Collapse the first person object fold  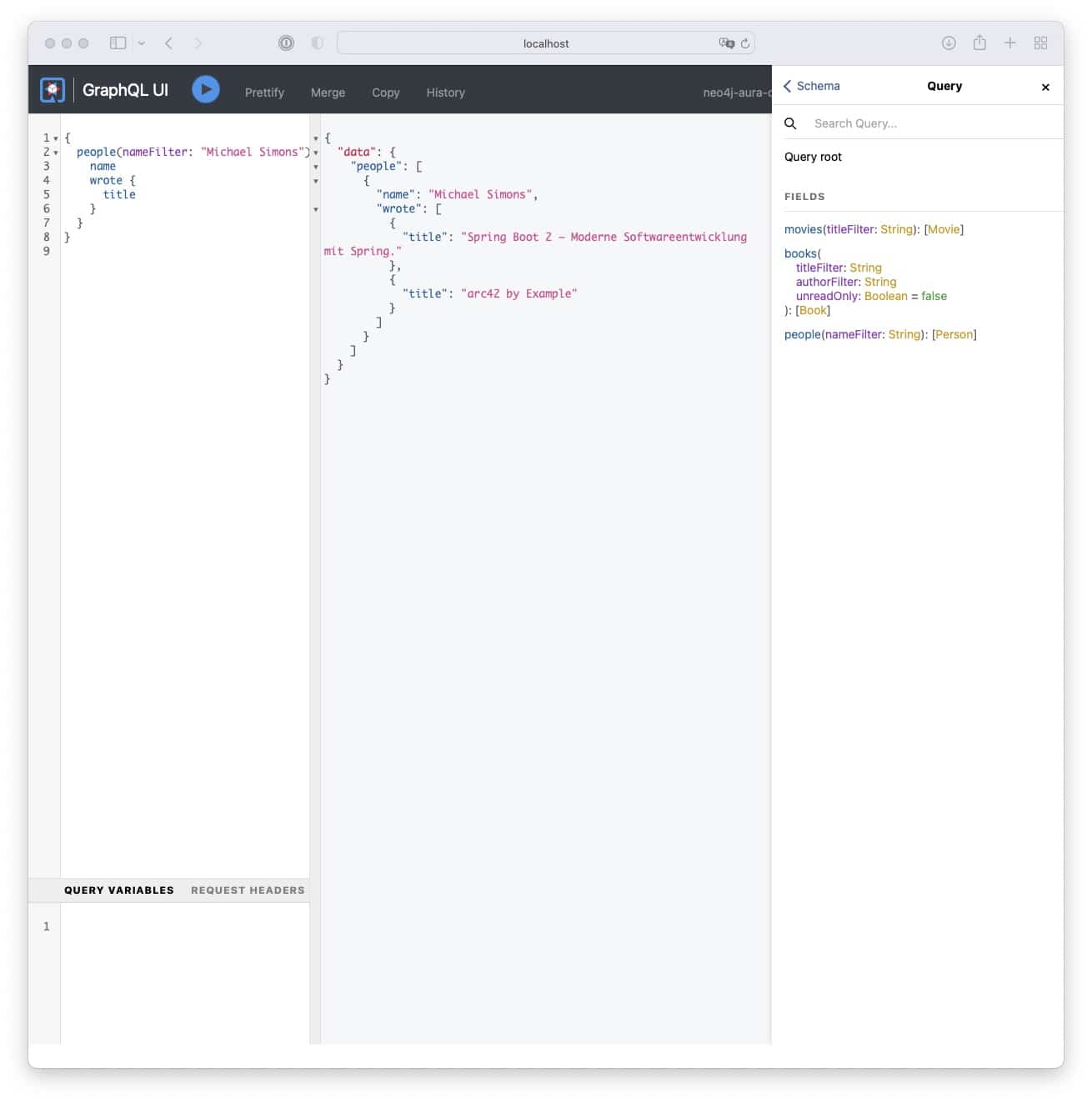tap(316, 181)
